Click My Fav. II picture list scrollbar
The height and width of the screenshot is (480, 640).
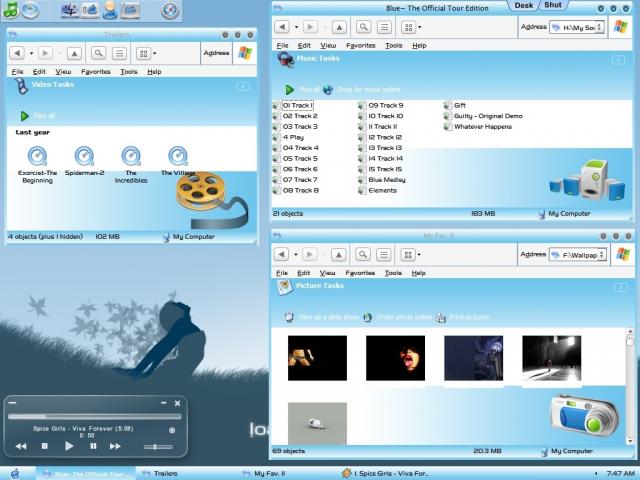click(630, 386)
